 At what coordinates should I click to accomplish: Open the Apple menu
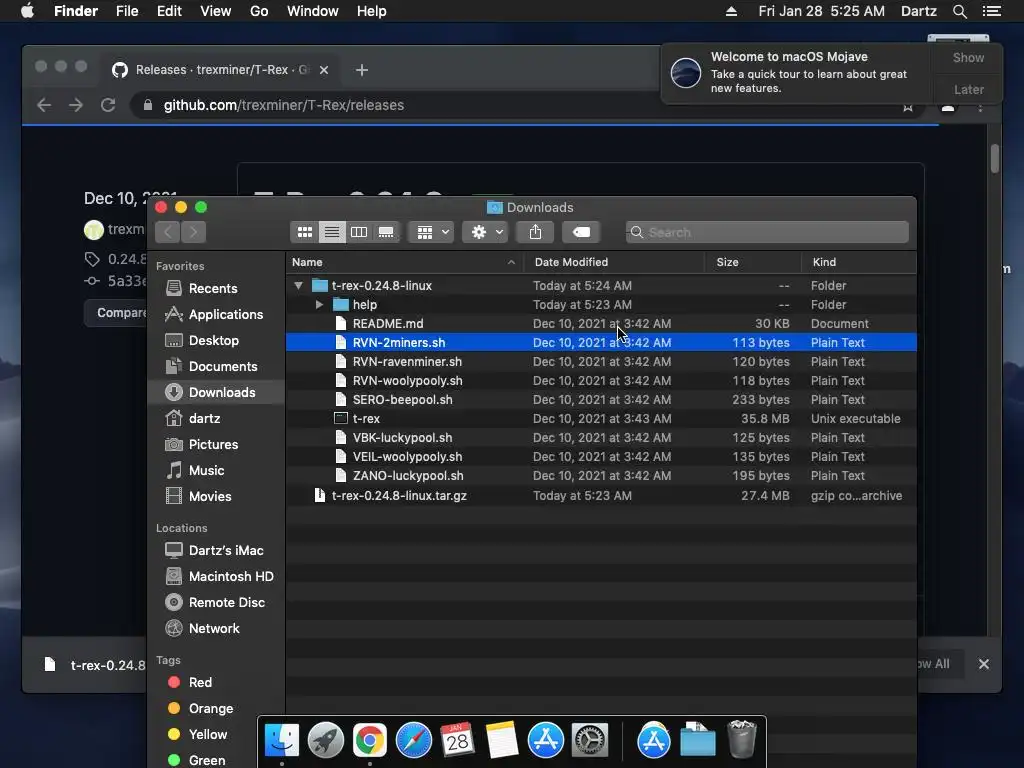27,11
